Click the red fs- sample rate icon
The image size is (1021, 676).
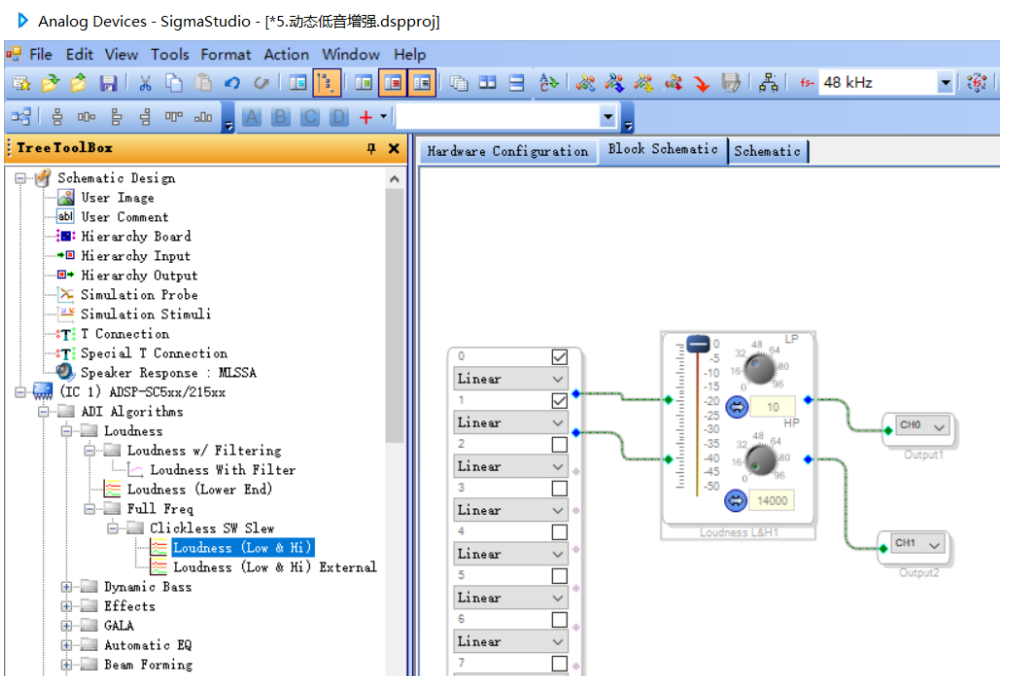[x=807, y=83]
